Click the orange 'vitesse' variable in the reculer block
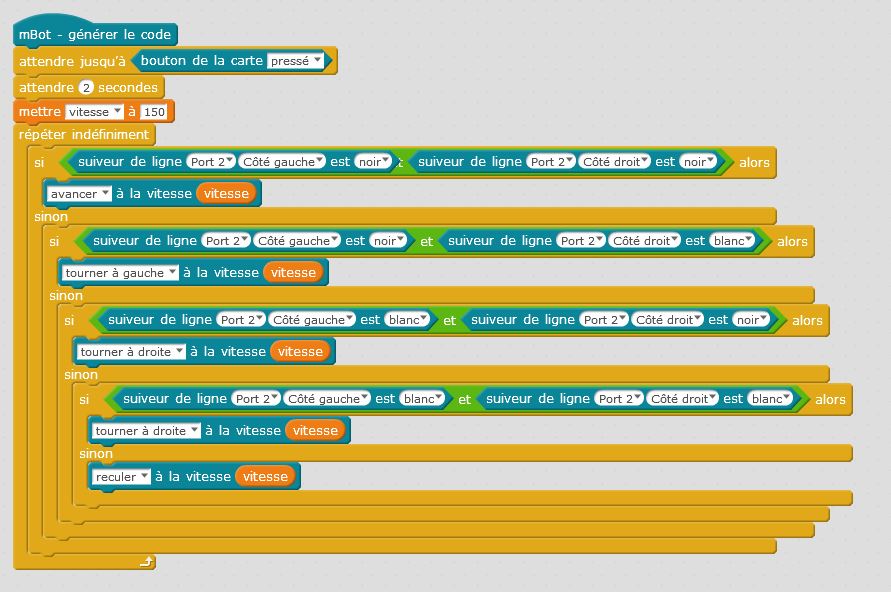 click(266, 477)
